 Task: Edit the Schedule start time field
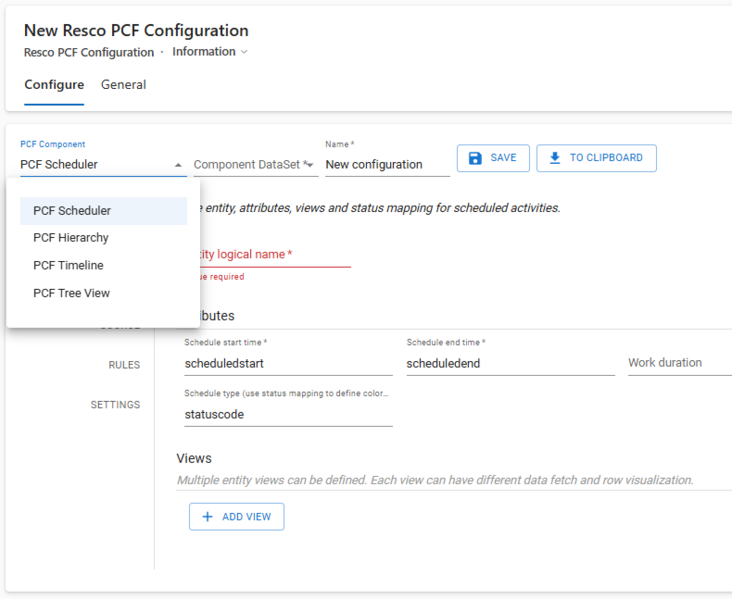pyautogui.click(x=289, y=363)
